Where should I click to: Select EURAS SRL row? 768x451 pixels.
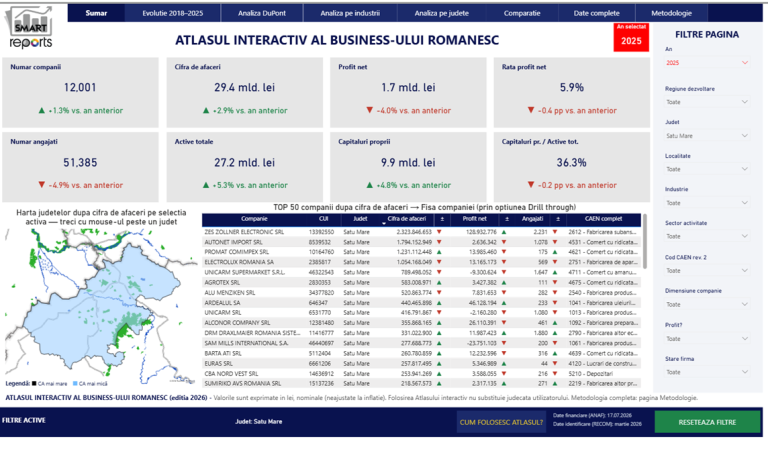[x=421, y=364]
